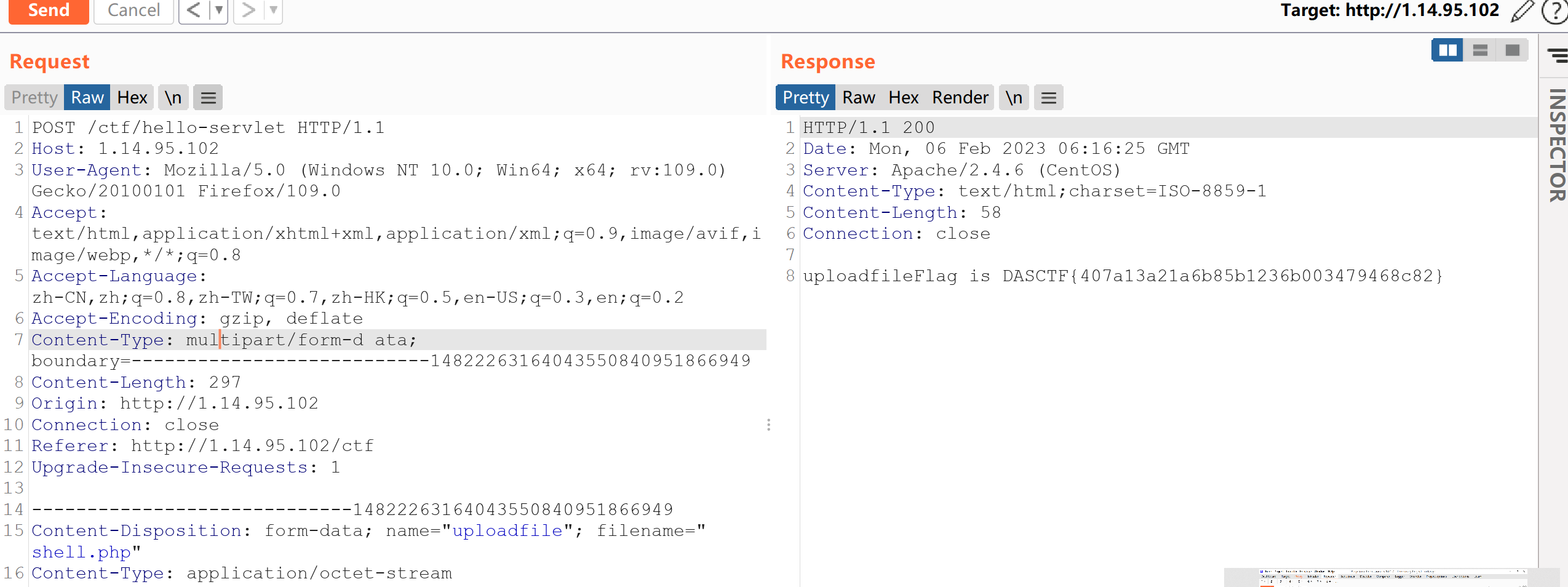Select the Request Raw tab
Viewport: 1568px width, 587px height.
[87, 97]
